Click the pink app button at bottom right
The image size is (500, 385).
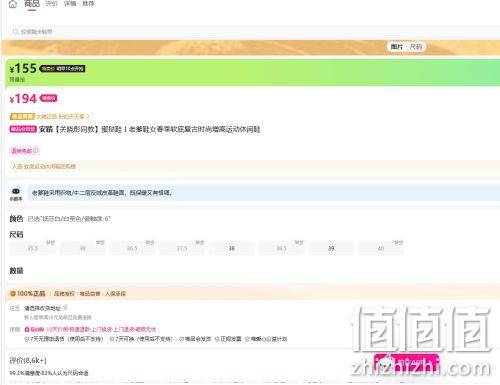tap(406, 363)
